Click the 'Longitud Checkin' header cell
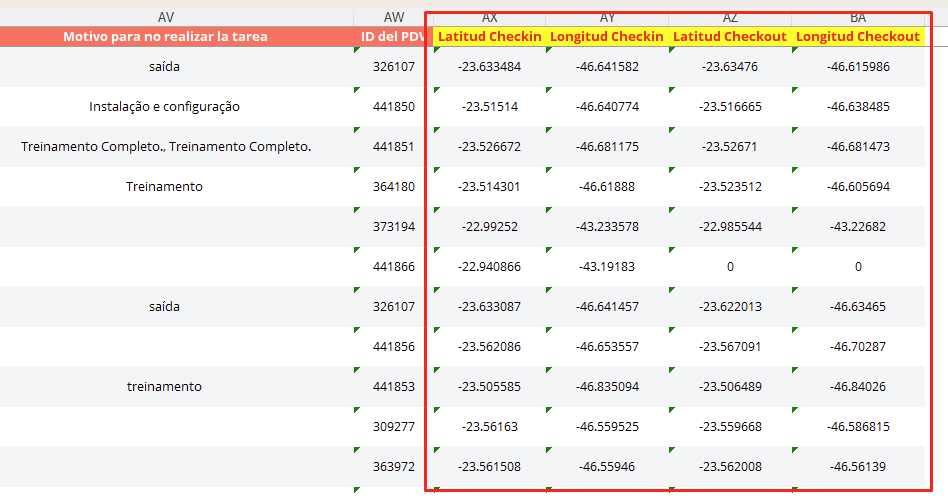This screenshot has height=501, width=948. click(607, 37)
